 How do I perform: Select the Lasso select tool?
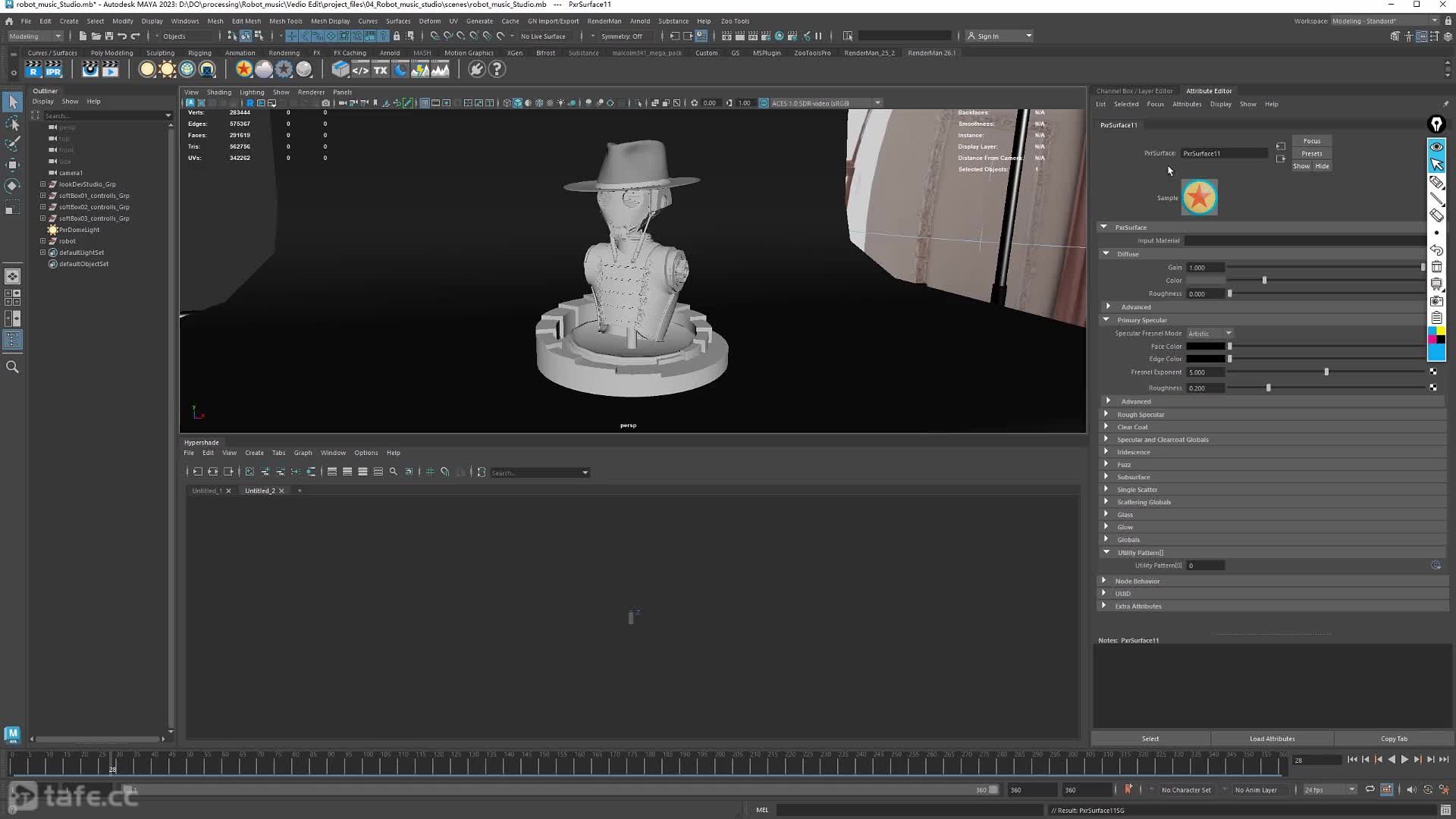click(13, 123)
